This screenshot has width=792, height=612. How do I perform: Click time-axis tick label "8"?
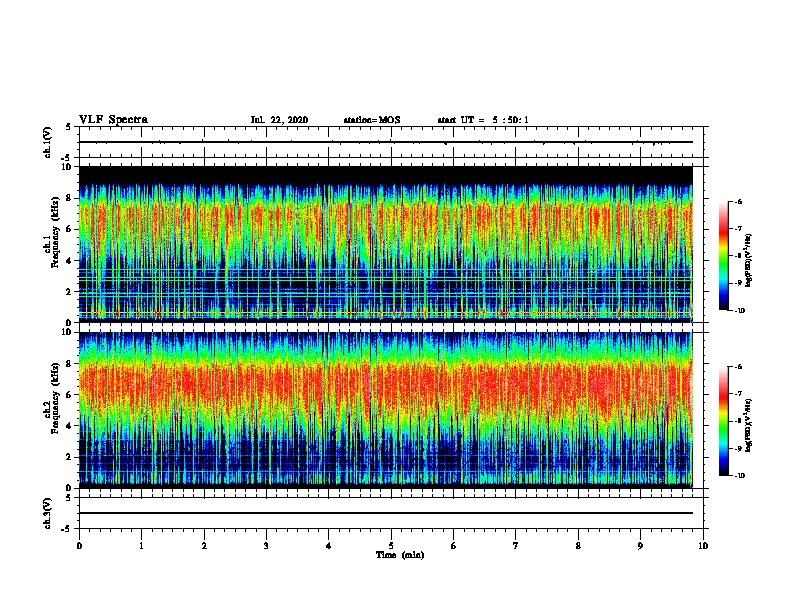(578, 546)
